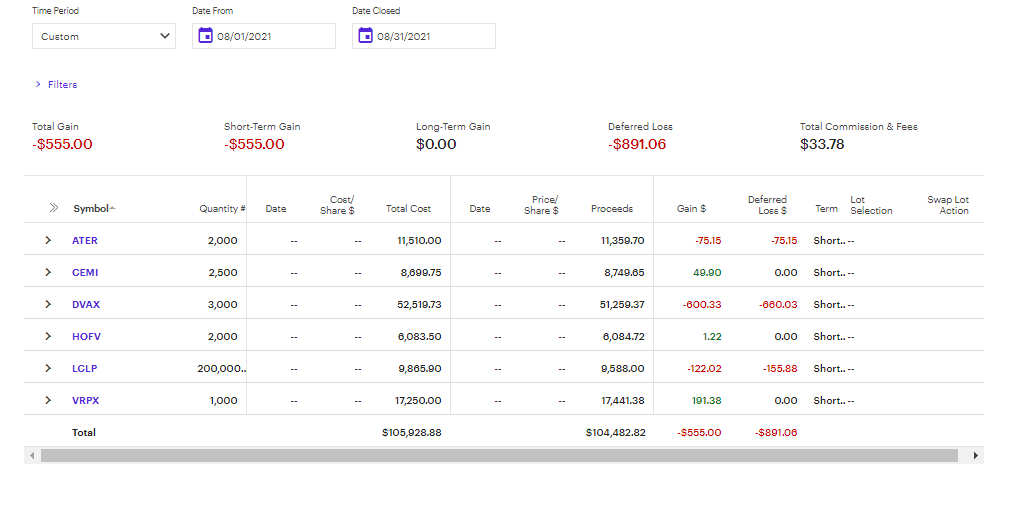This screenshot has width=1015, height=512.
Task: Click the horizontal scrollbar thumb
Action: coord(499,456)
